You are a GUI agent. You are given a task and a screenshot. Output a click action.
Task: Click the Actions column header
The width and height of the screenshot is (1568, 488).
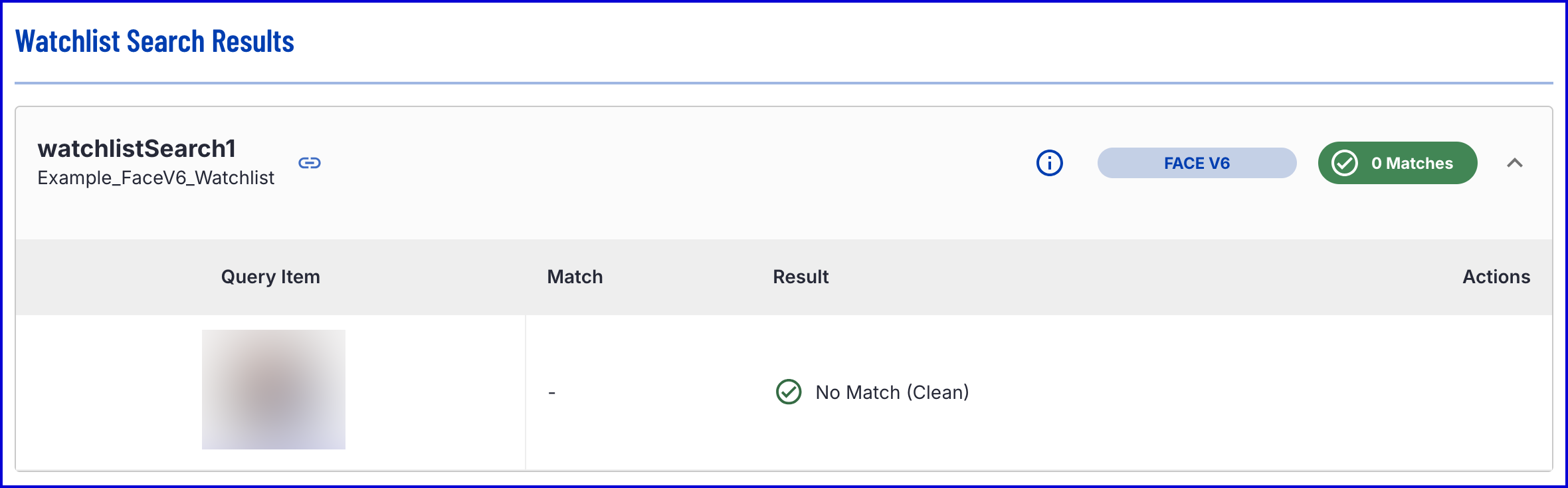click(1496, 277)
